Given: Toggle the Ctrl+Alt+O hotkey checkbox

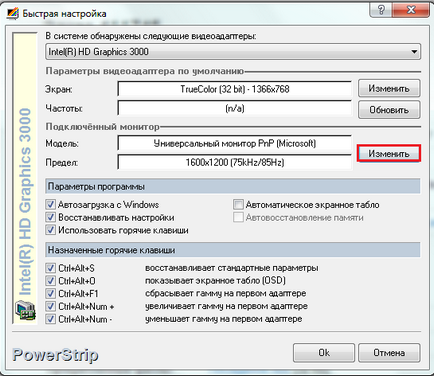Looking at the screenshot, I should pos(51,281).
